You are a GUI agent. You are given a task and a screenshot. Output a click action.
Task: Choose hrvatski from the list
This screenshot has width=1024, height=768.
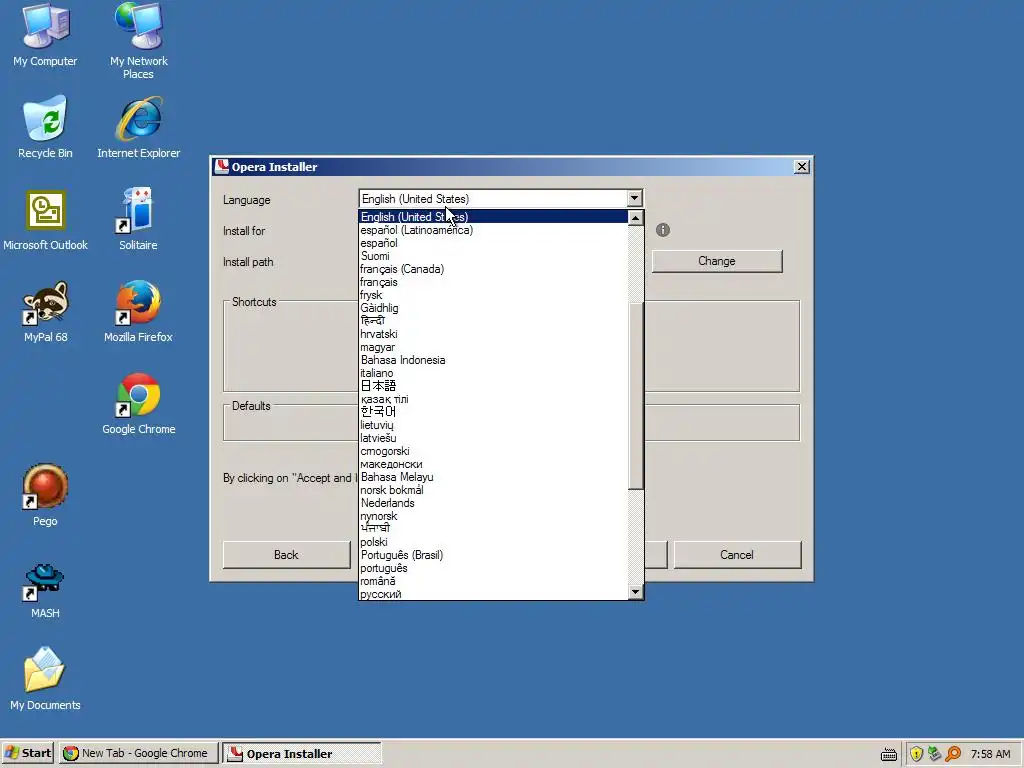[x=493, y=334]
